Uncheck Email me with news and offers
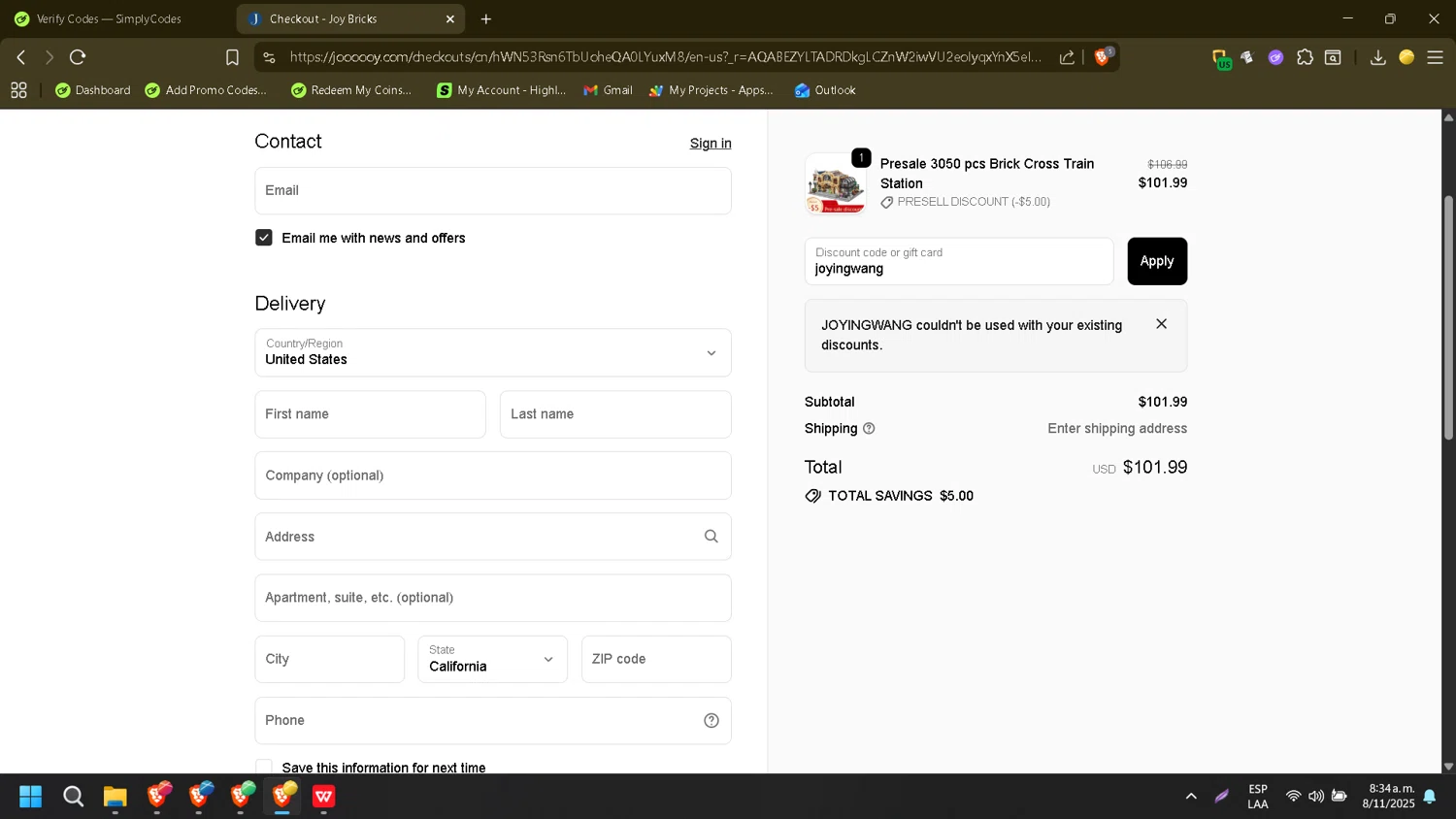This screenshot has width=1456, height=819. [263, 238]
